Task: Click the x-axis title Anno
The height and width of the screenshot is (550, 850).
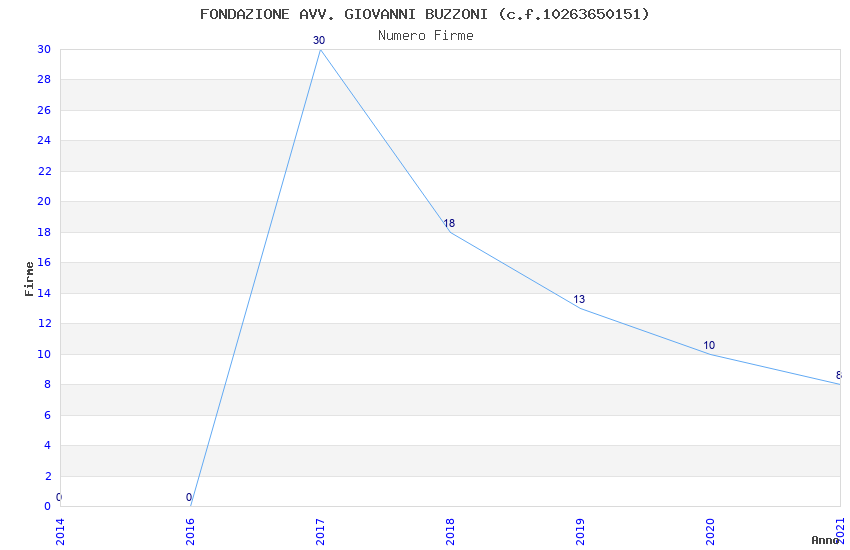Action: [x=825, y=540]
